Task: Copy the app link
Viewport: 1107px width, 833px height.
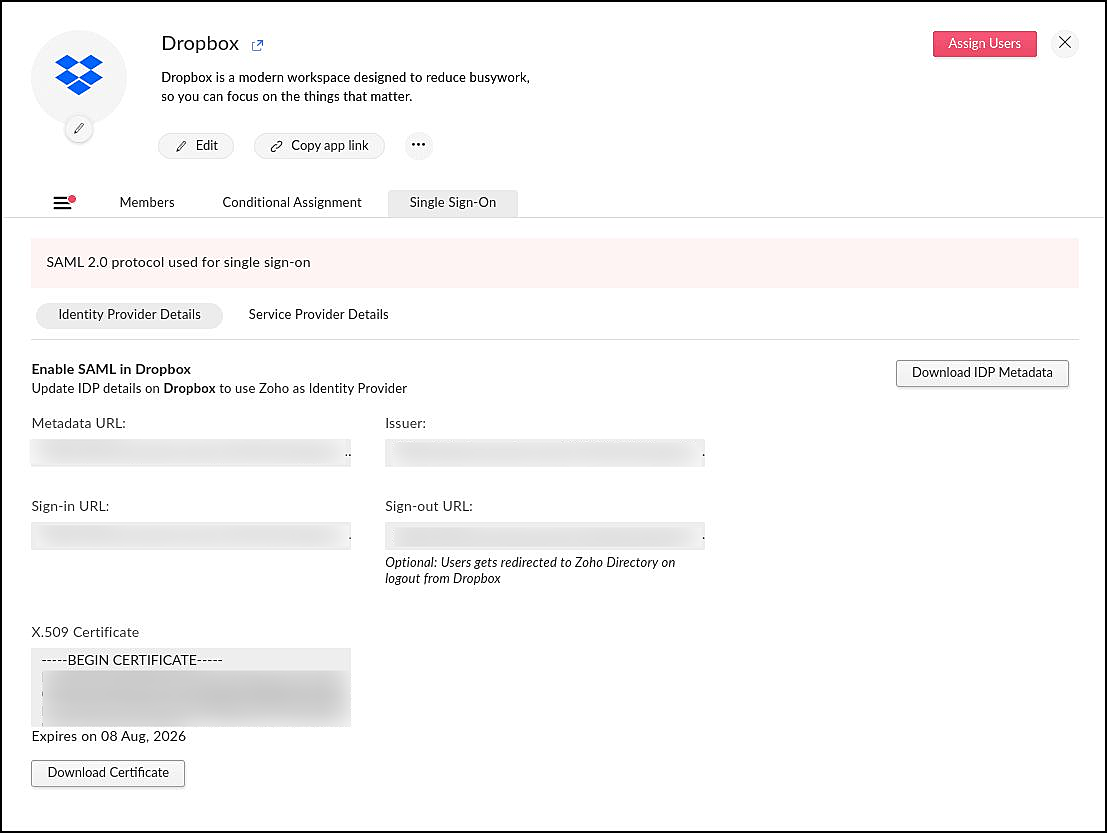Action: coord(319,145)
